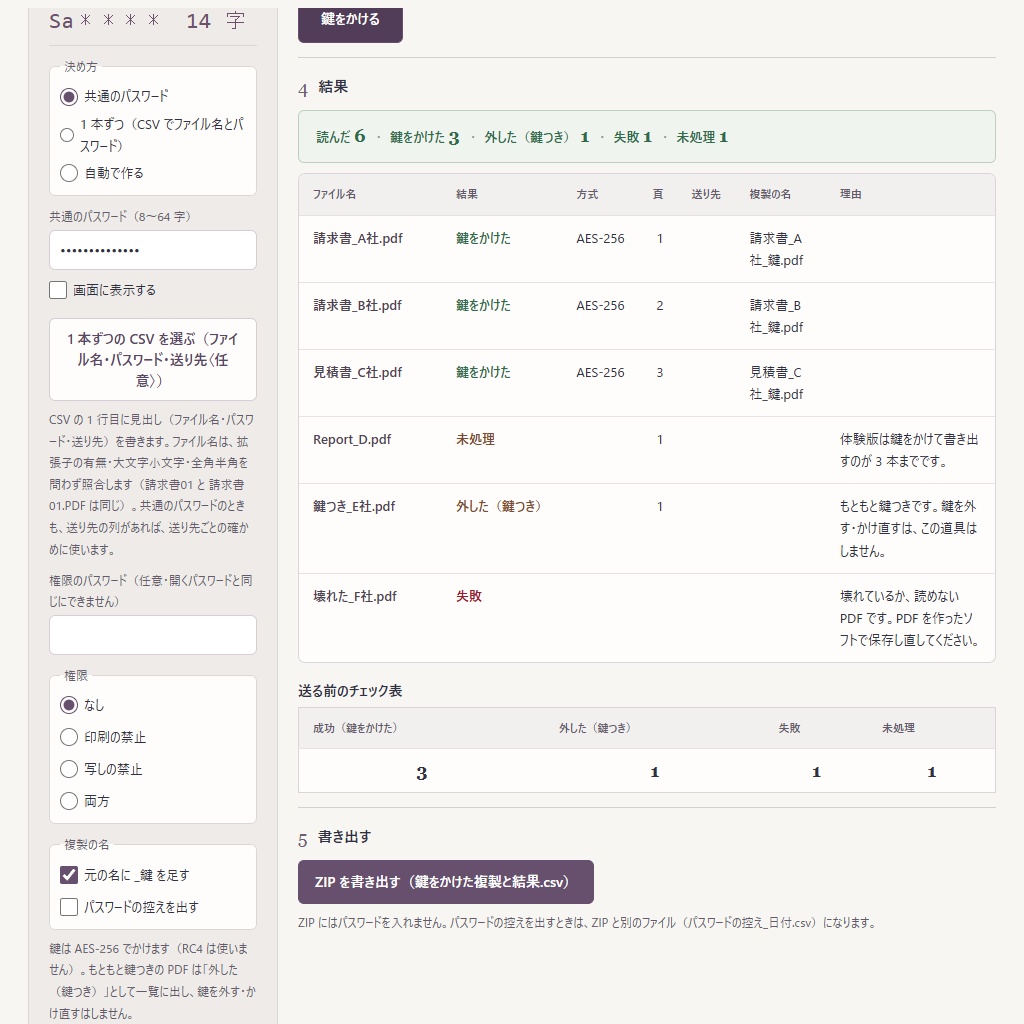The width and height of the screenshot is (1024, 1024).
Task: Select 写しの禁止 radio option
Action: [x=69, y=769]
